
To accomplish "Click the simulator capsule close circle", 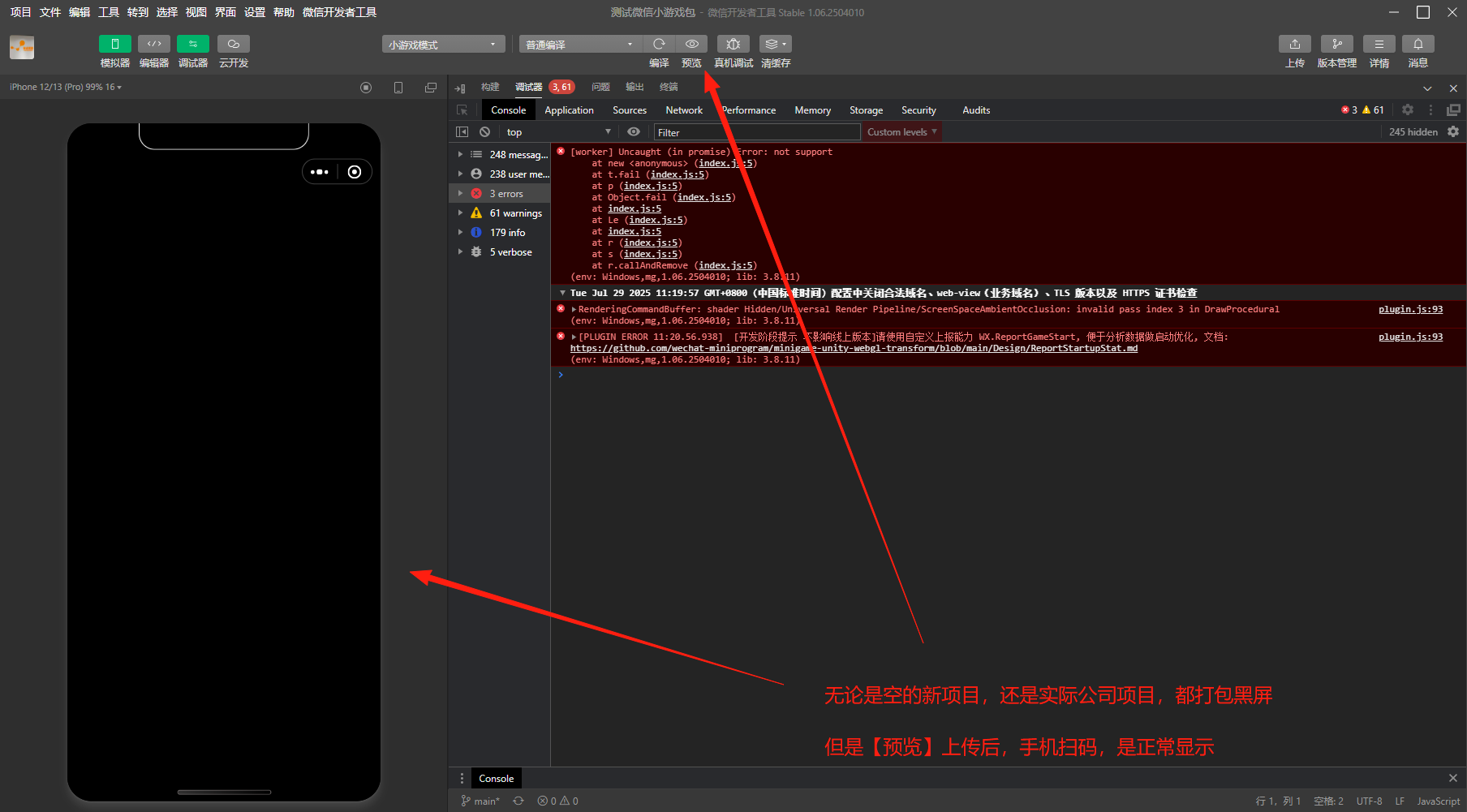I will coord(355,172).
